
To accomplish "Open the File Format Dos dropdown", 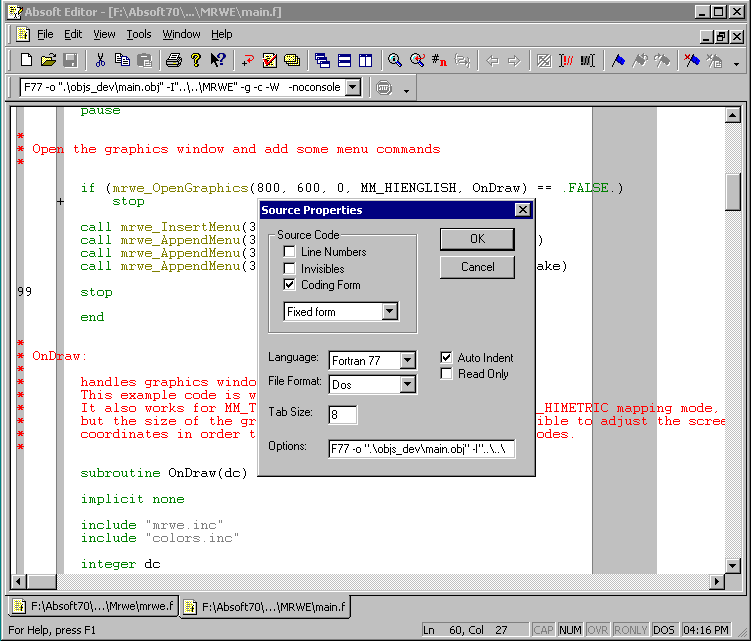I will tap(407, 384).
